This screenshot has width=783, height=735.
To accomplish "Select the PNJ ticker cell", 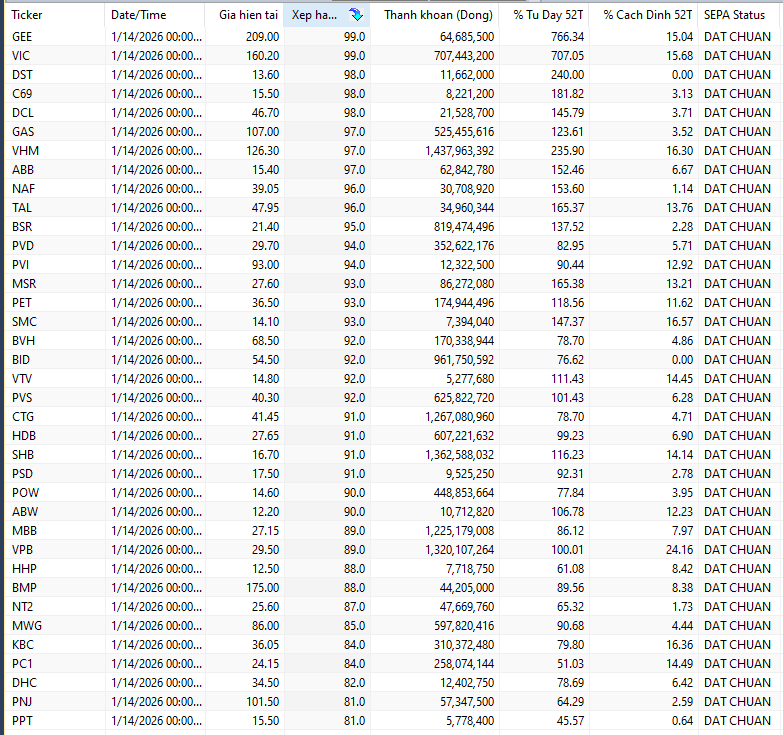I will click(x=22, y=701).
